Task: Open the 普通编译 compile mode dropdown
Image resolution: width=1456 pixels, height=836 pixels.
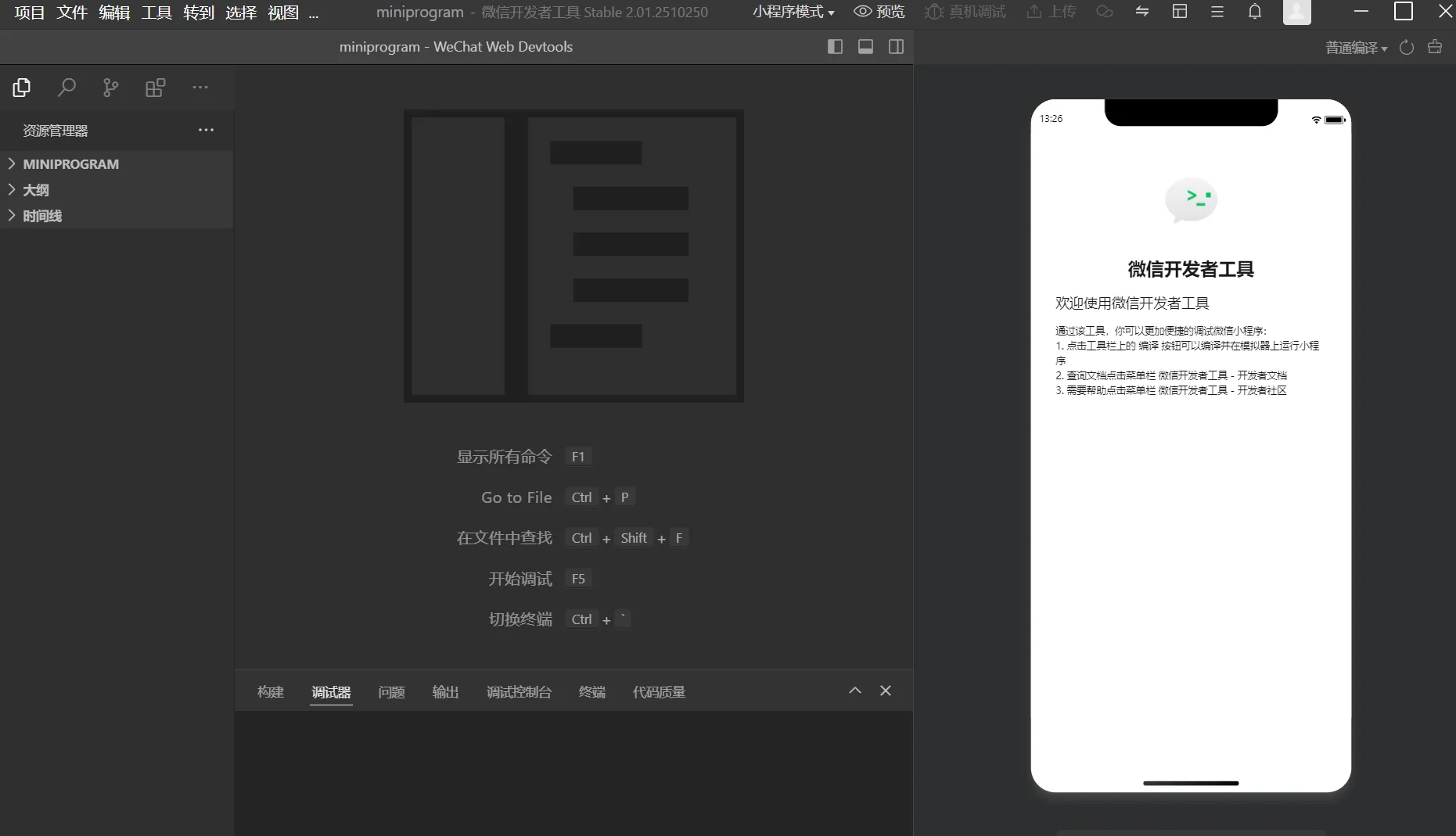Action: coord(1354,47)
